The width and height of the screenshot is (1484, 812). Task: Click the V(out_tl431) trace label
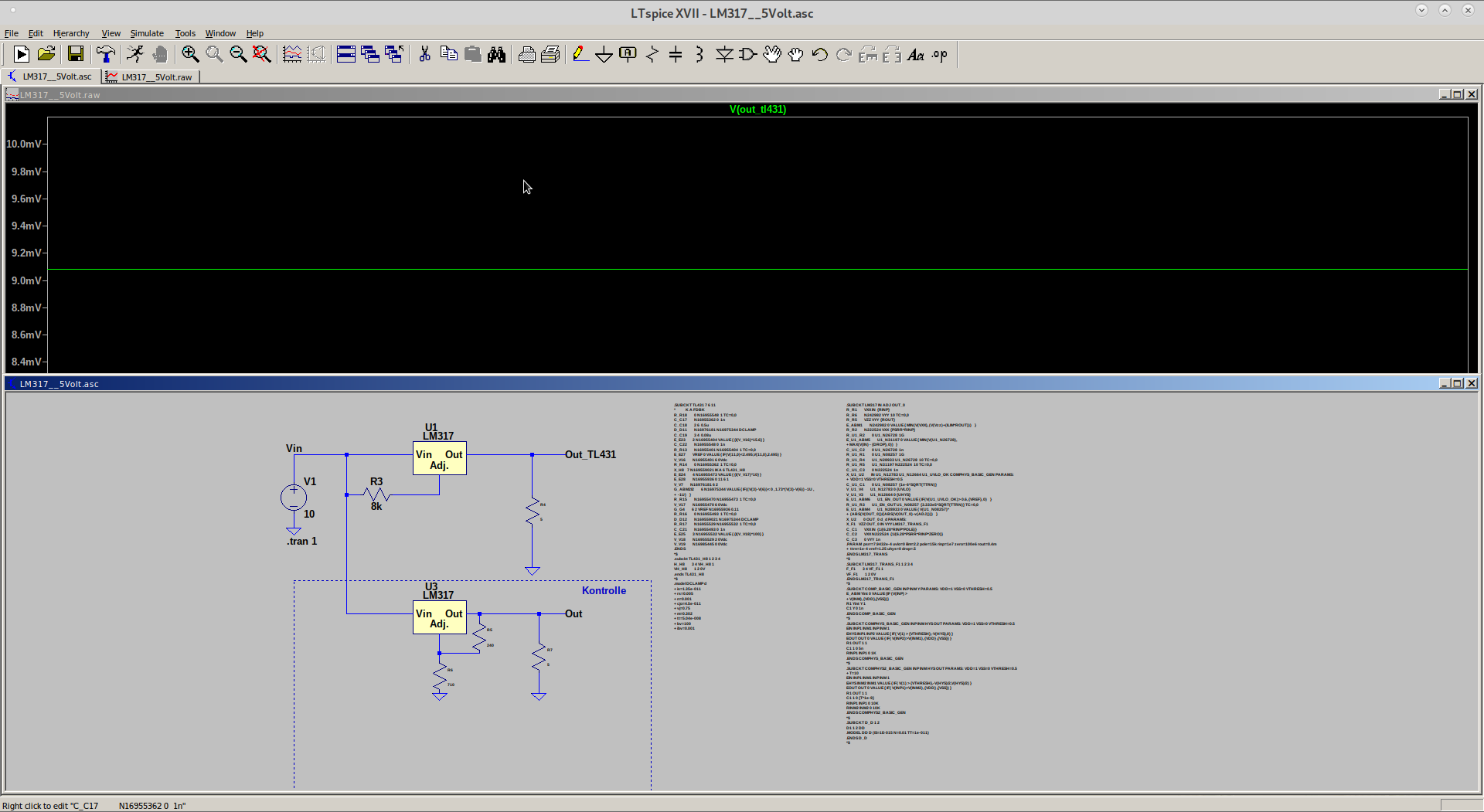(x=757, y=109)
